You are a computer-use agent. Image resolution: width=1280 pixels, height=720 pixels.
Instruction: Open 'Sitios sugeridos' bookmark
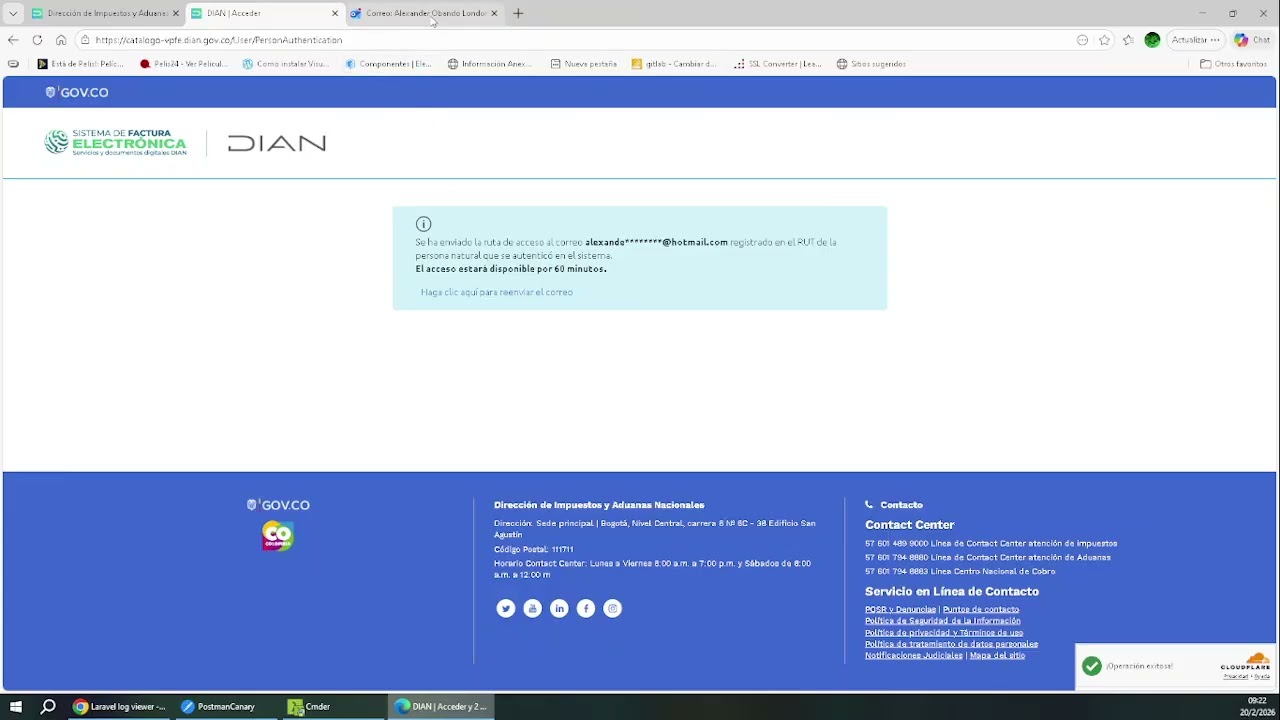[x=871, y=64]
